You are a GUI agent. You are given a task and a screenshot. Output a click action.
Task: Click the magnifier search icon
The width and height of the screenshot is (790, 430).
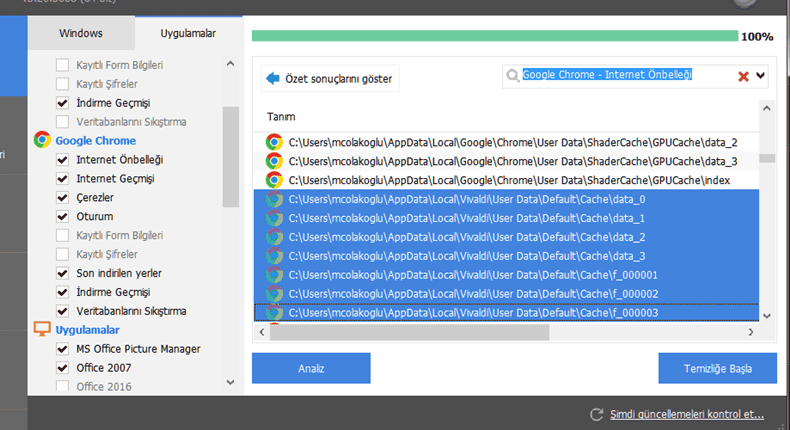coord(512,76)
